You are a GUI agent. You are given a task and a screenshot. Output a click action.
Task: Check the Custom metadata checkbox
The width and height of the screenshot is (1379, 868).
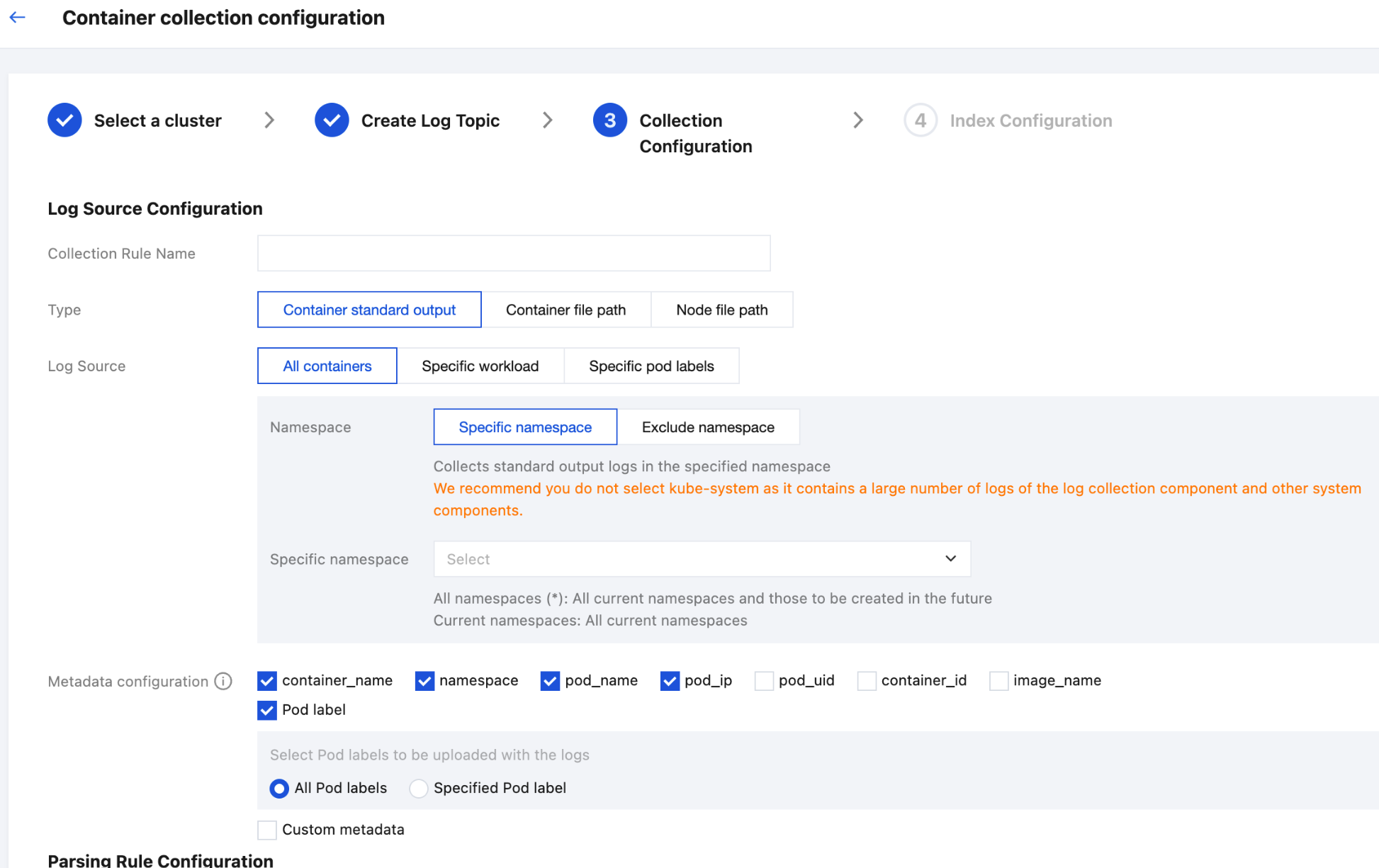tap(267, 830)
